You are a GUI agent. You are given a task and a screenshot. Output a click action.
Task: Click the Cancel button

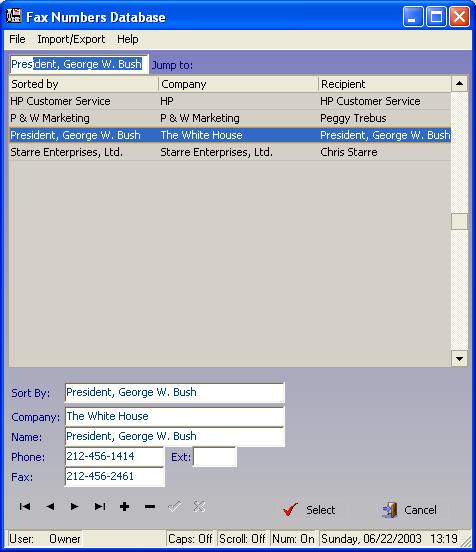[x=410, y=509]
